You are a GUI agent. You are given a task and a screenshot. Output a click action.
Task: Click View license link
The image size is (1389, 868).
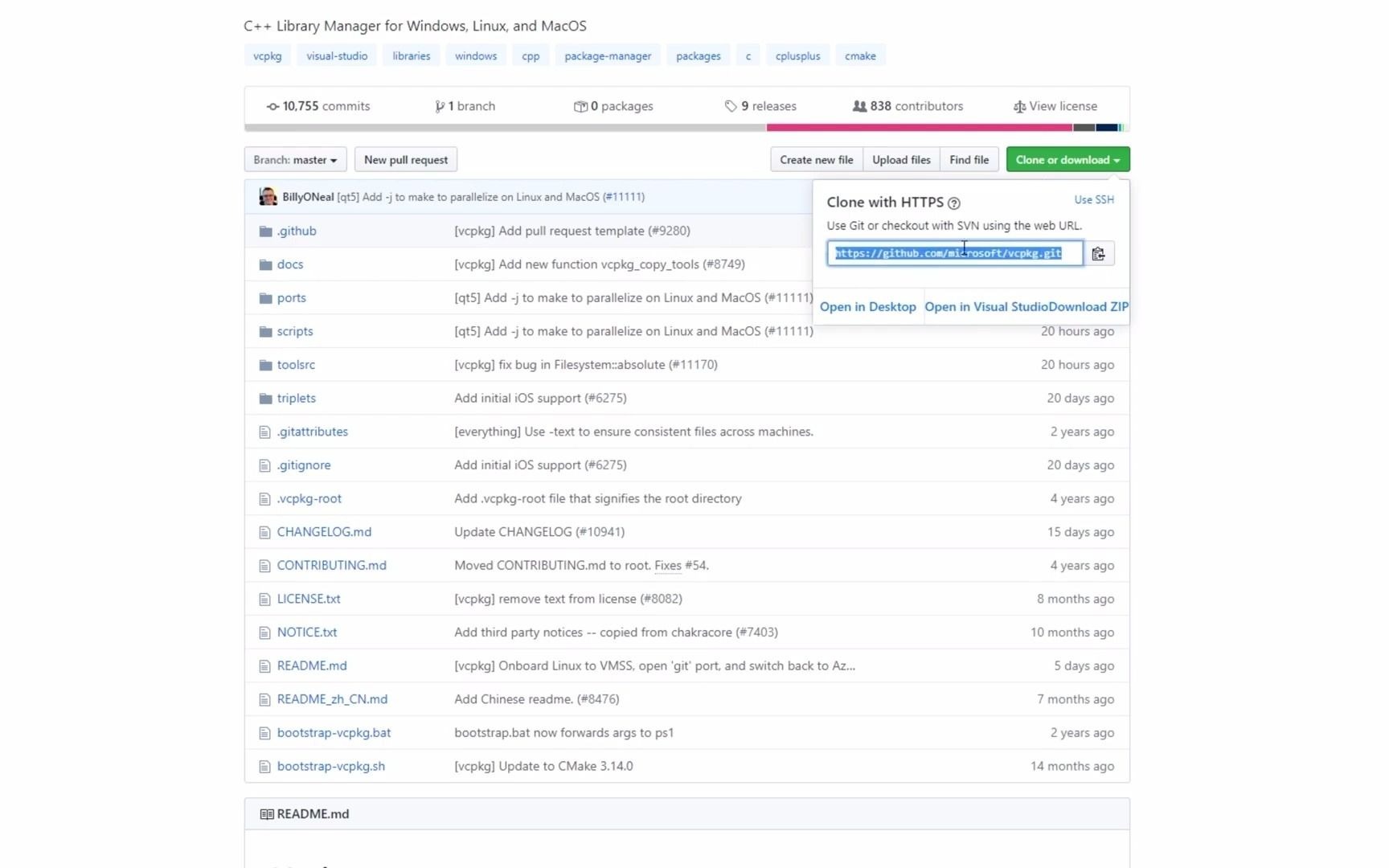coord(1055,107)
